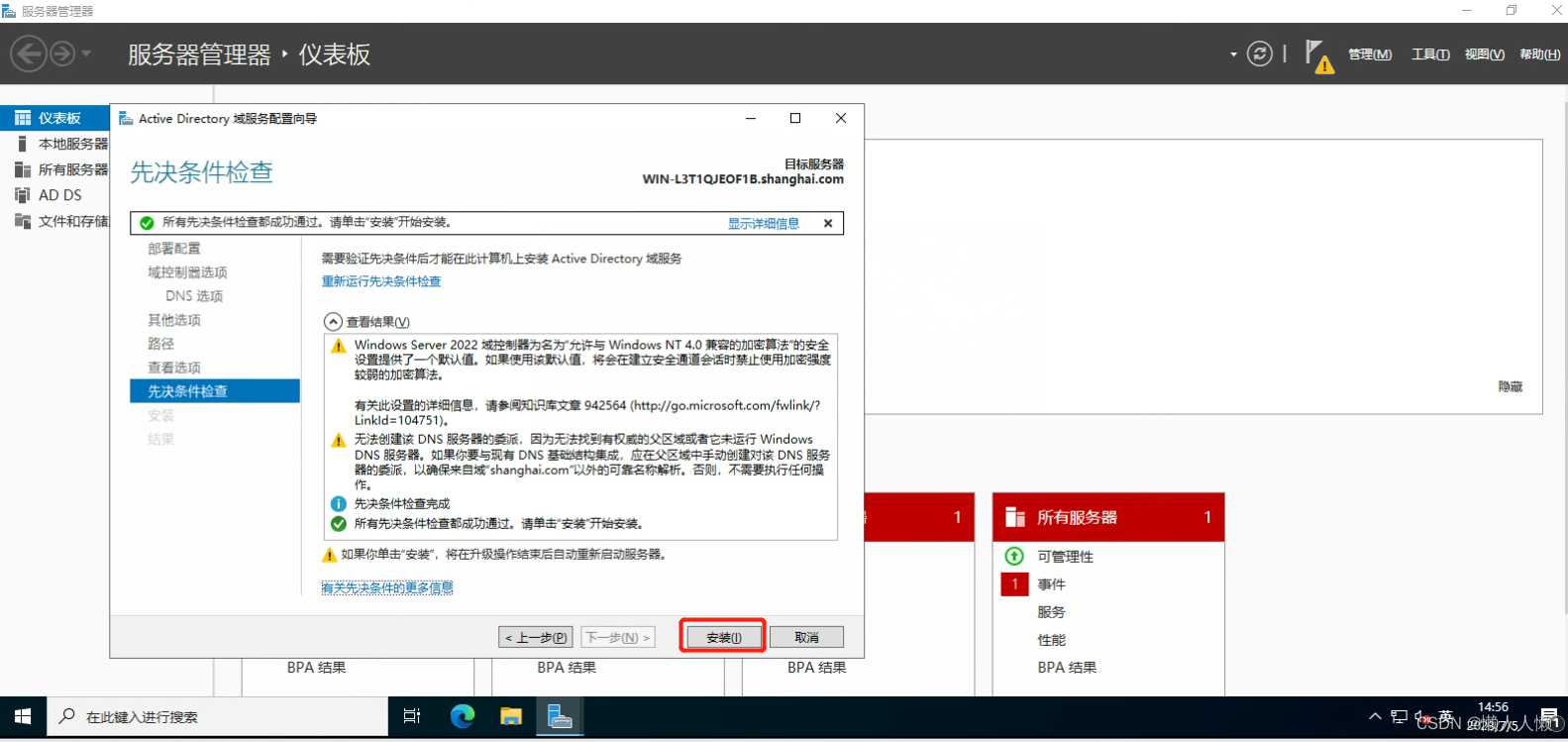Viewport: 1568px width, 742px height.
Task: Click the info icon next to 先决条件检查完成
Action: [339, 504]
